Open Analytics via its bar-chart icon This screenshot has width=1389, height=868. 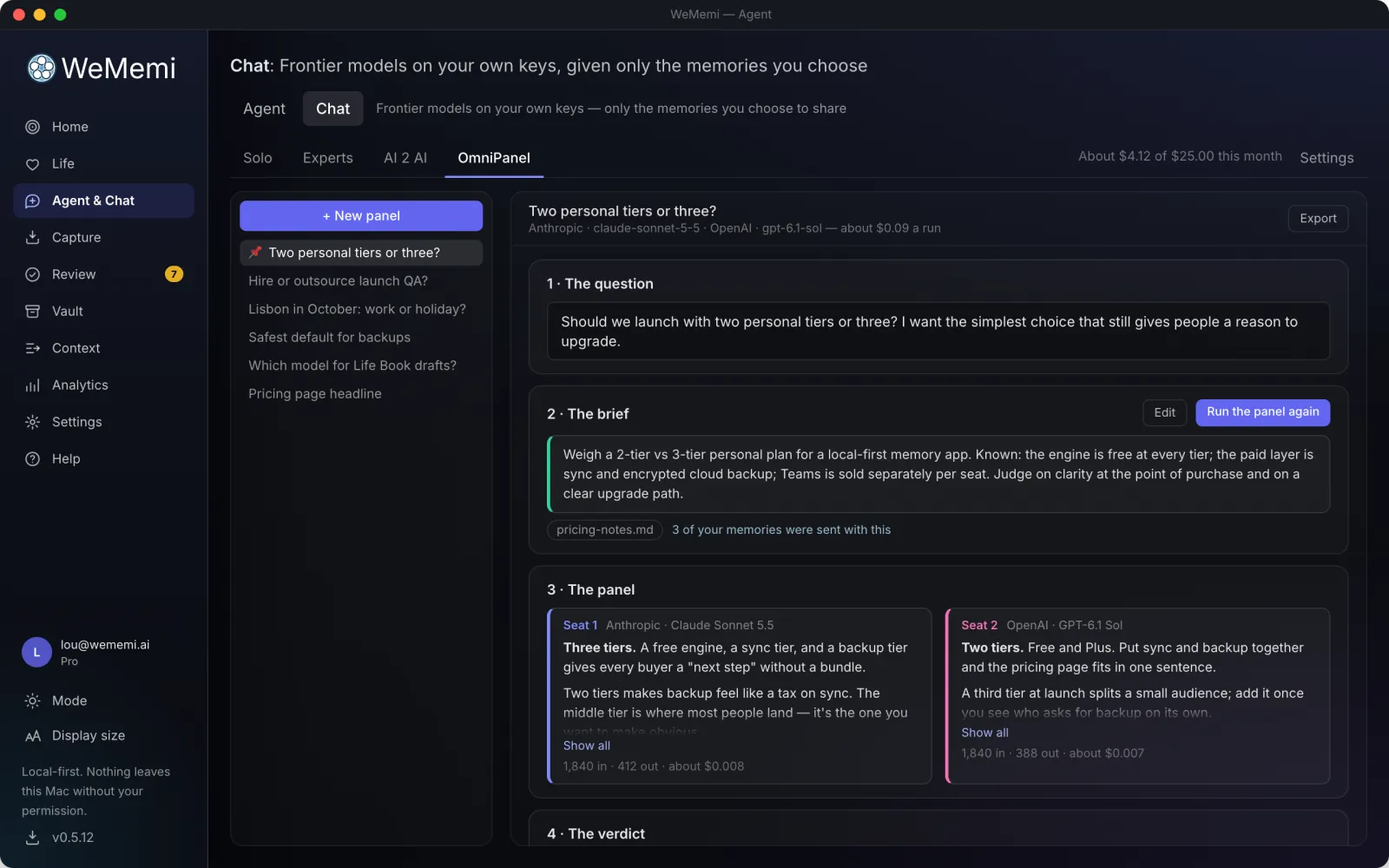[33, 385]
